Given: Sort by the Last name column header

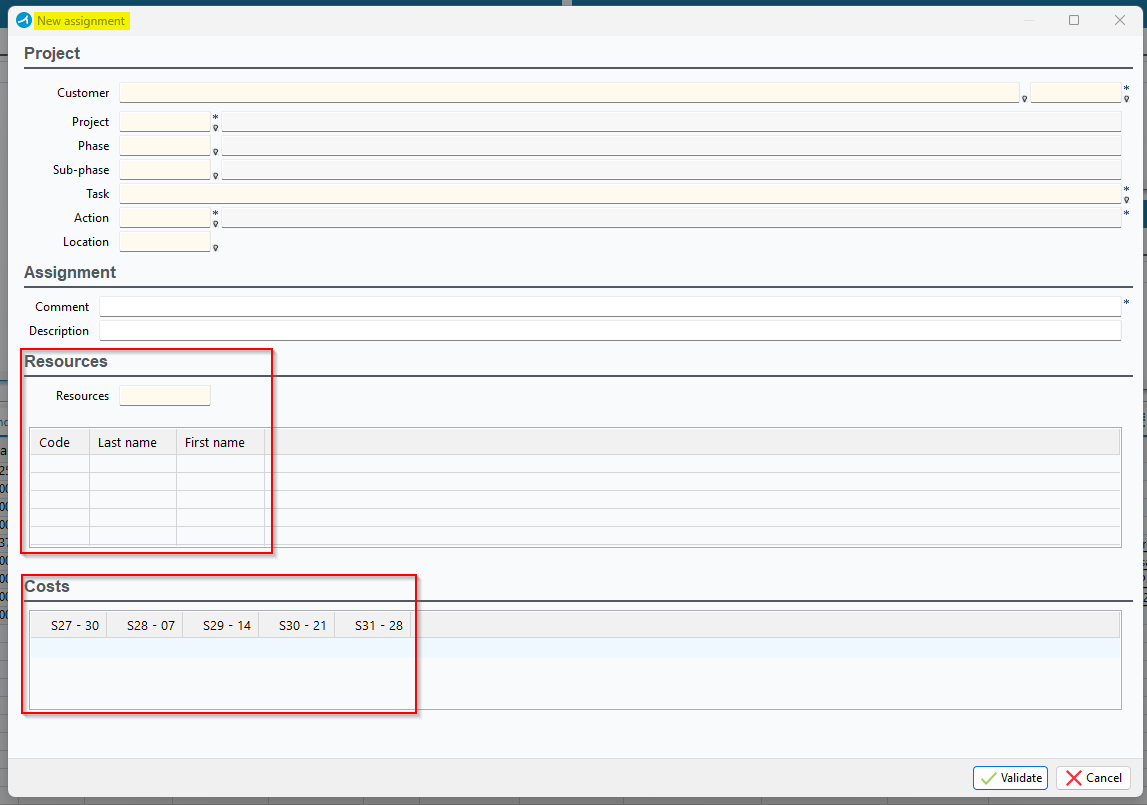Looking at the screenshot, I should 132,442.
